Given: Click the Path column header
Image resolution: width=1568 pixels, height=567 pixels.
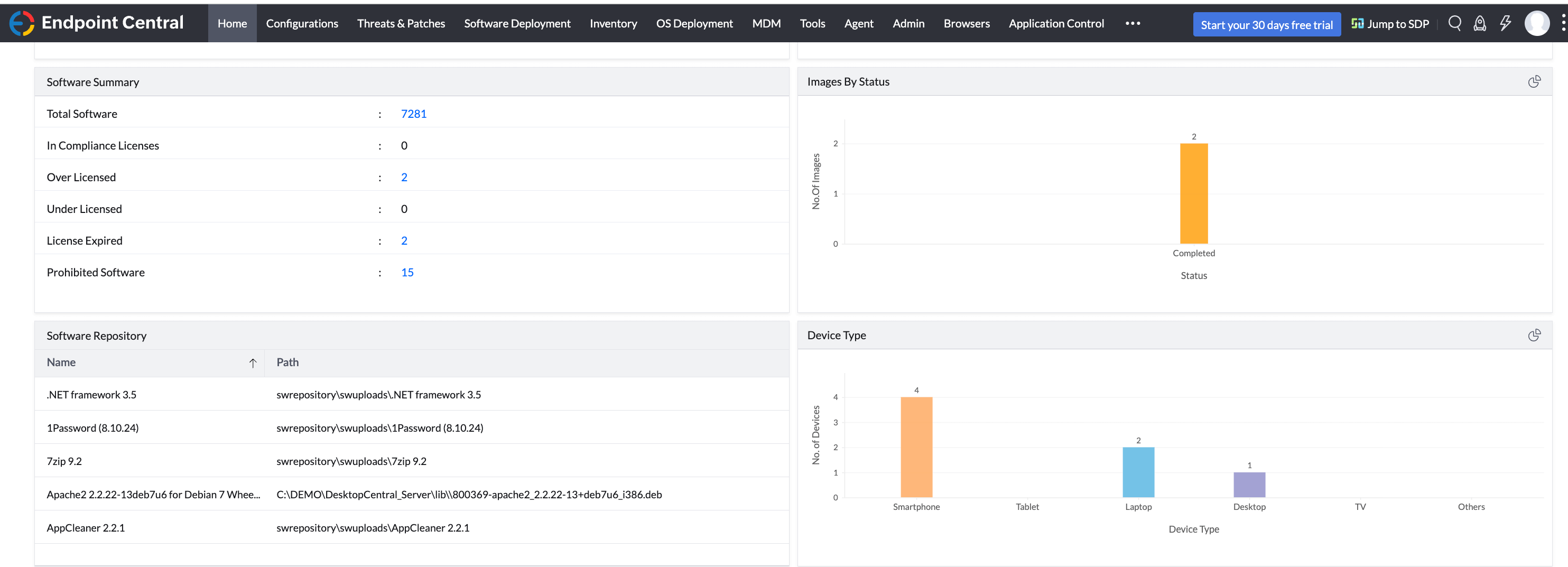Looking at the screenshot, I should [x=287, y=362].
